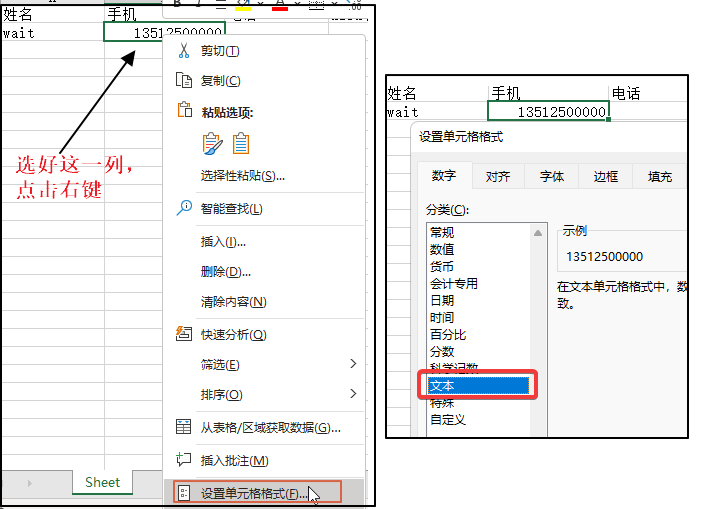Select 清除内容 (Clear Contents) menu entry

233,302
